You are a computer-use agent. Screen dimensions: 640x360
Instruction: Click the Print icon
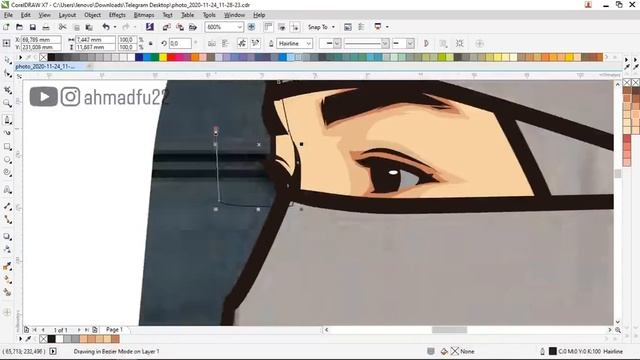click(46, 27)
